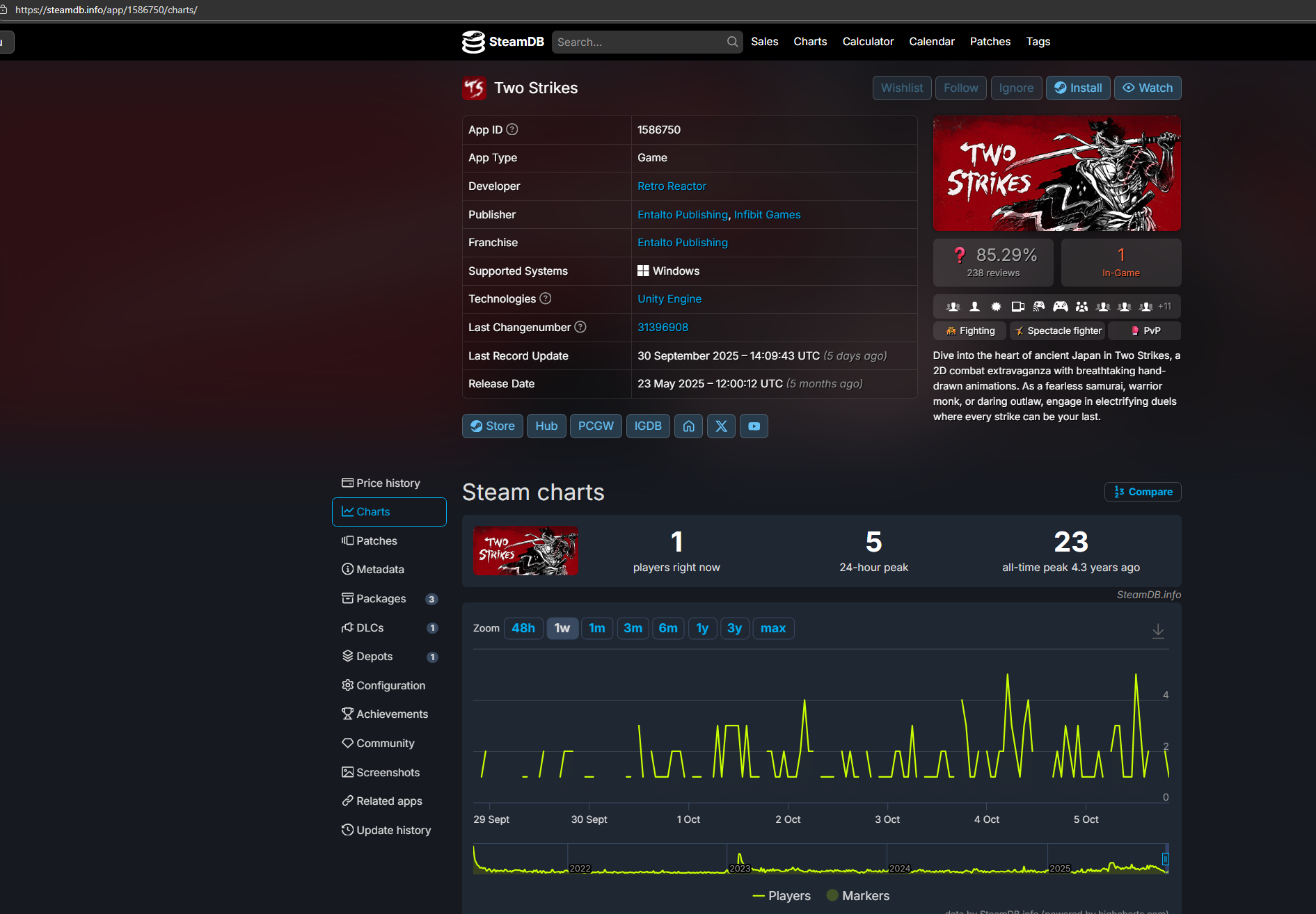Show the +11 more categories
The width and height of the screenshot is (1316, 914).
[x=1164, y=306]
